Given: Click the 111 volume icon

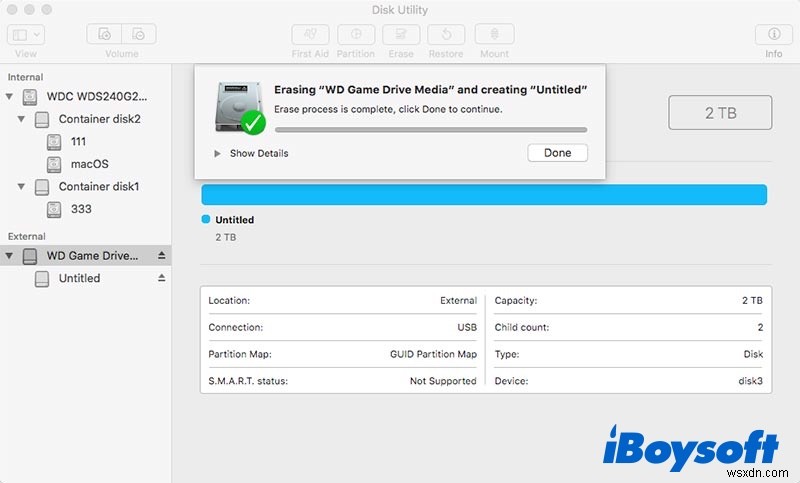Looking at the screenshot, I should [54, 142].
